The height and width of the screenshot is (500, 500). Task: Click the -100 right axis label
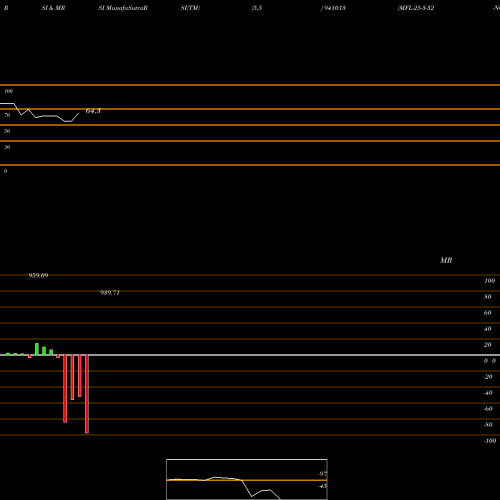490,441
